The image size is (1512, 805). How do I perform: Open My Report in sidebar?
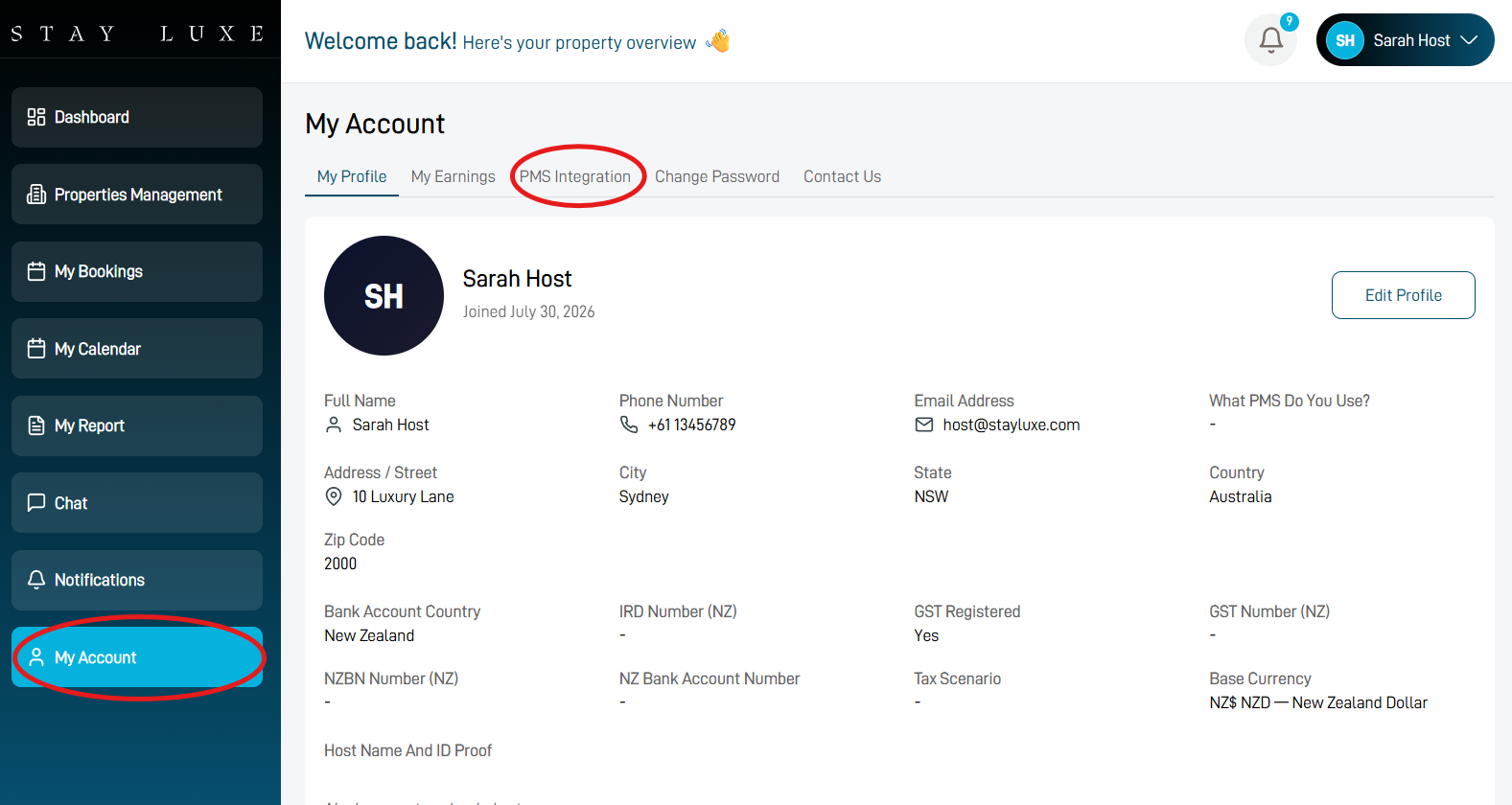coord(137,425)
